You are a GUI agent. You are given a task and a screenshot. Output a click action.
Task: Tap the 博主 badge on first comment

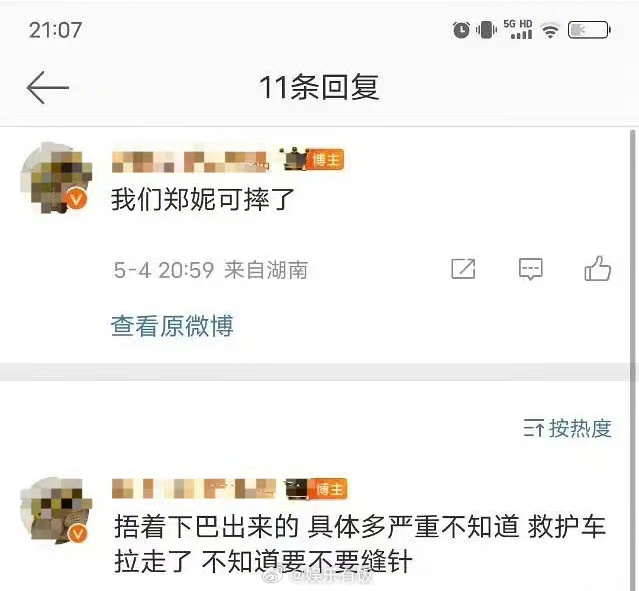point(325,160)
